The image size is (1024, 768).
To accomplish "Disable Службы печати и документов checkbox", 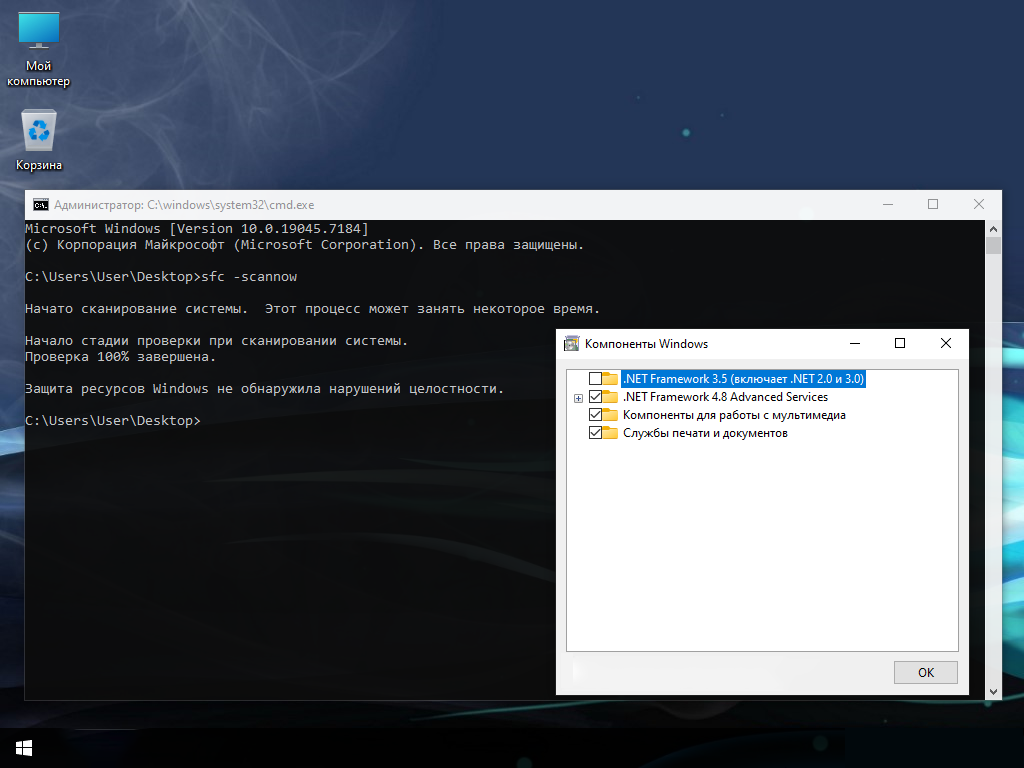I will (595, 433).
